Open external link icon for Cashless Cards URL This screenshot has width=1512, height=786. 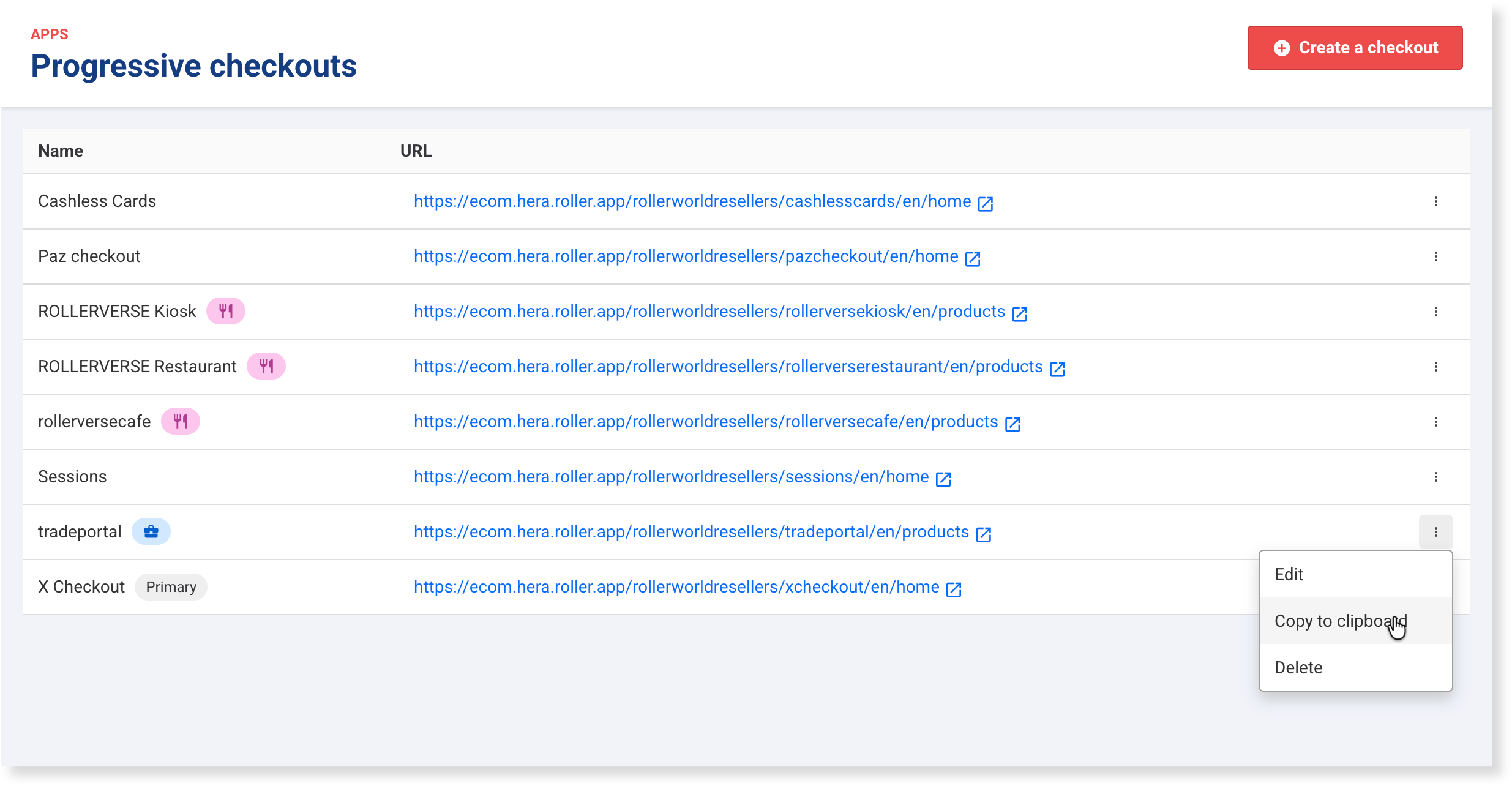pos(985,203)
